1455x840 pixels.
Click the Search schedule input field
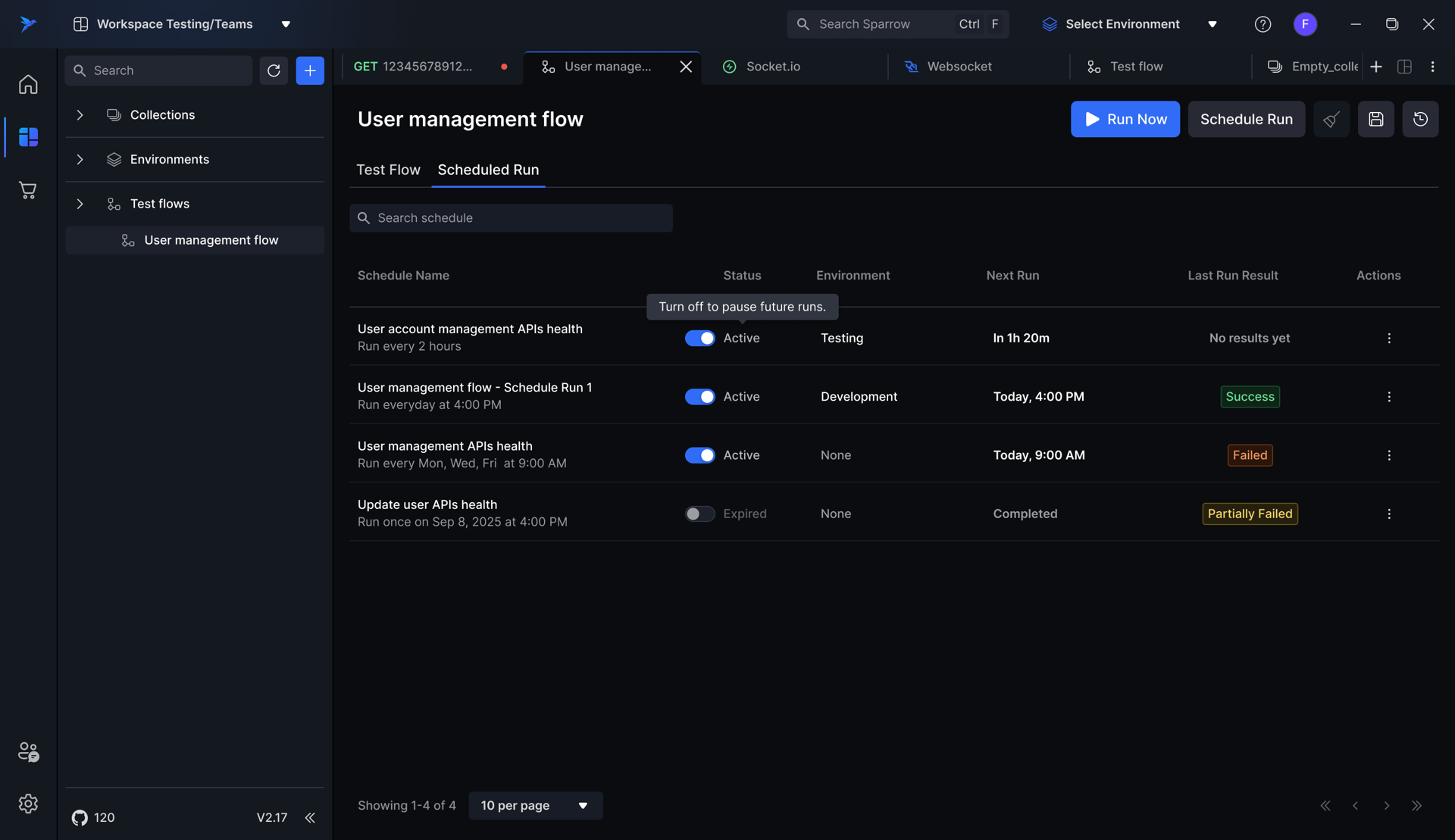click(511, 218)
